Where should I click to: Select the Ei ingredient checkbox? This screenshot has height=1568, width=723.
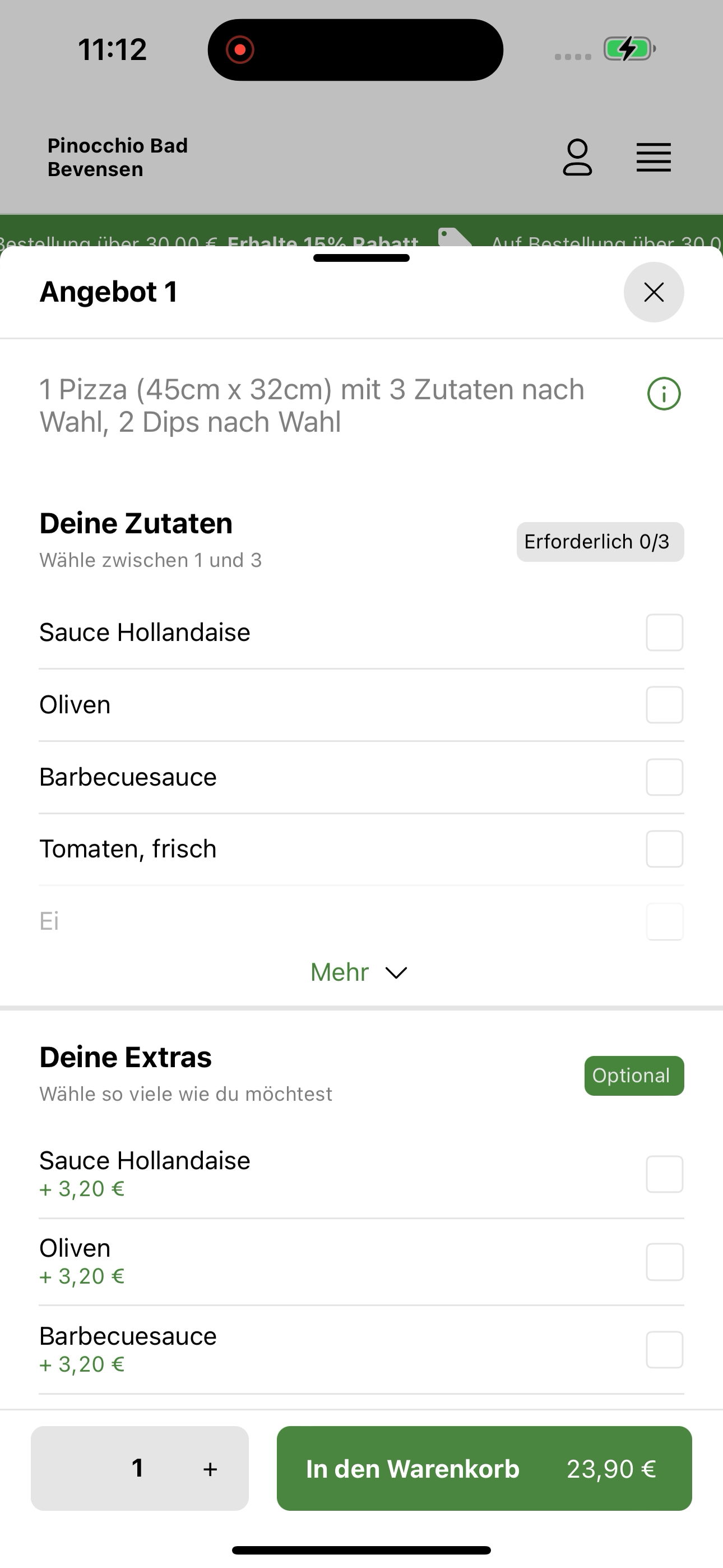(664, 921)
